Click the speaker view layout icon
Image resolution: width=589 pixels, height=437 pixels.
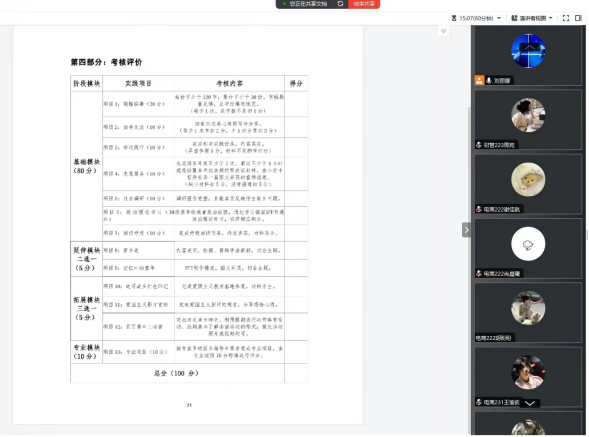[514, 18]
